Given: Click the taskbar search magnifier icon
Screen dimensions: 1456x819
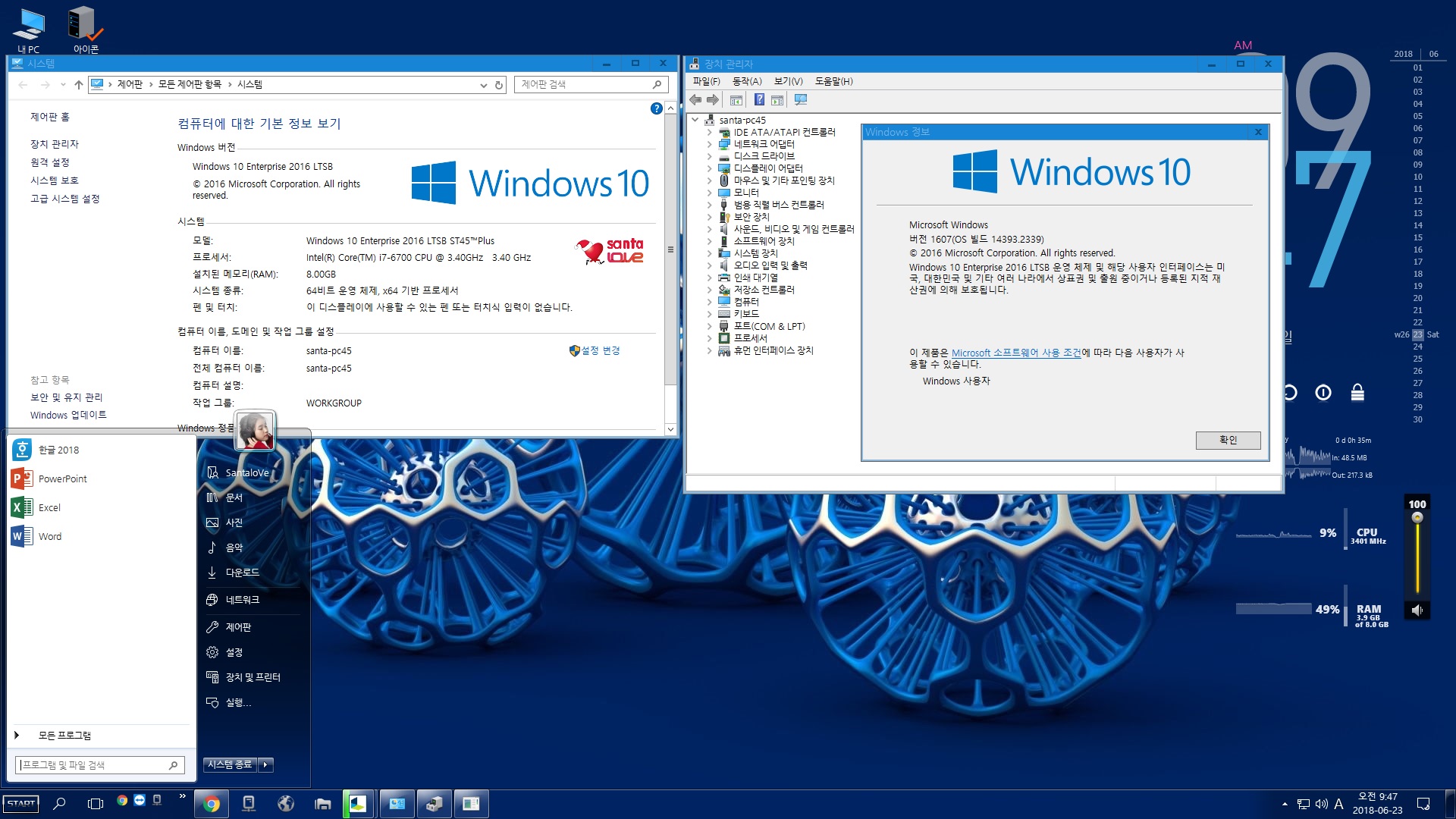Looking at the screenshot, I should (x=59, y=803).
